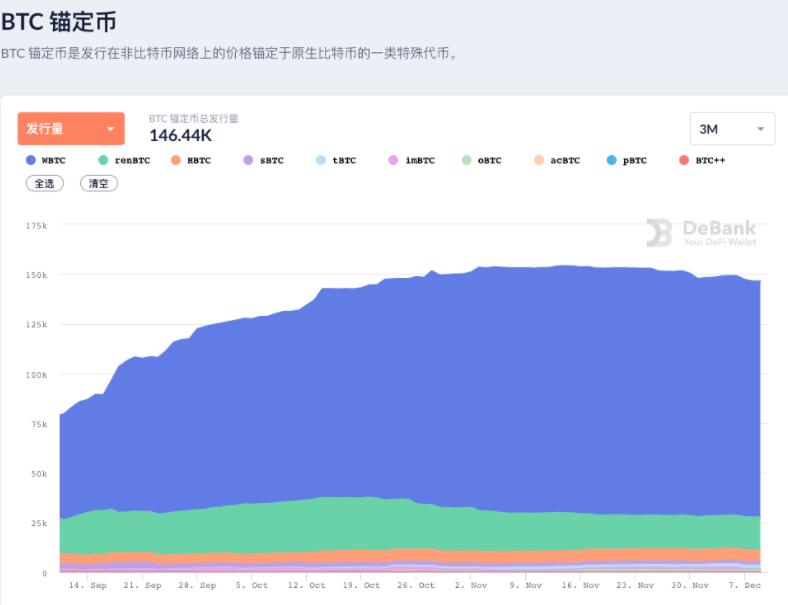Toggle the HBTC series in legend

click(191, 160)
